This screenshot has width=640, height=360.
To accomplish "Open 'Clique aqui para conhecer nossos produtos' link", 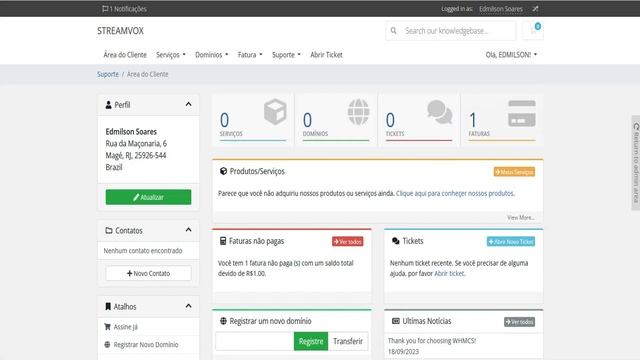I will [455, 193].
